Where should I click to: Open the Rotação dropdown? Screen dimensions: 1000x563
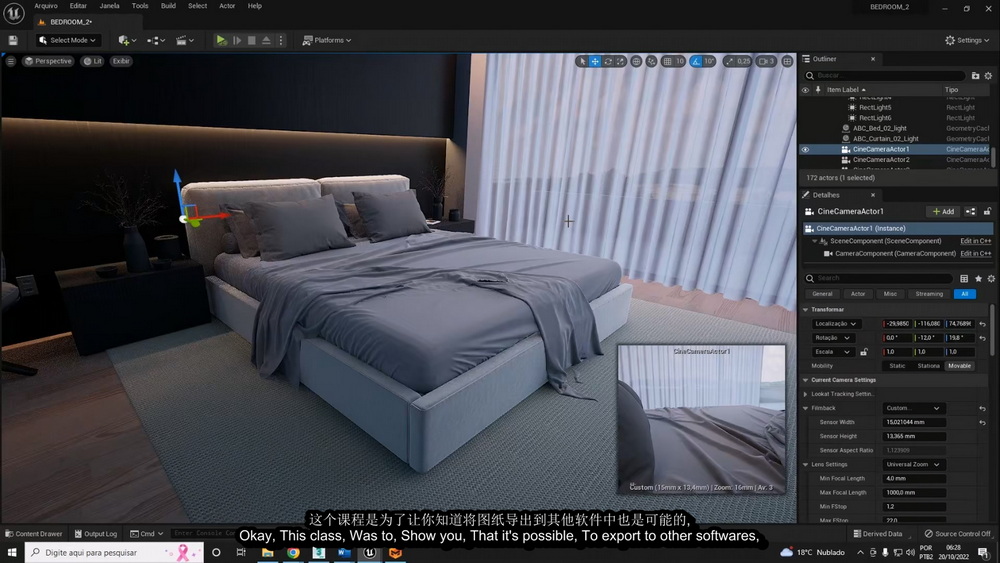click(832, 338)
